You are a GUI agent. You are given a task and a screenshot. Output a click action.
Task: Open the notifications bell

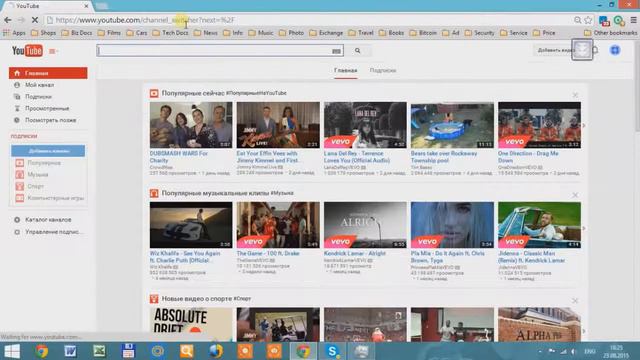pos(596,50)
